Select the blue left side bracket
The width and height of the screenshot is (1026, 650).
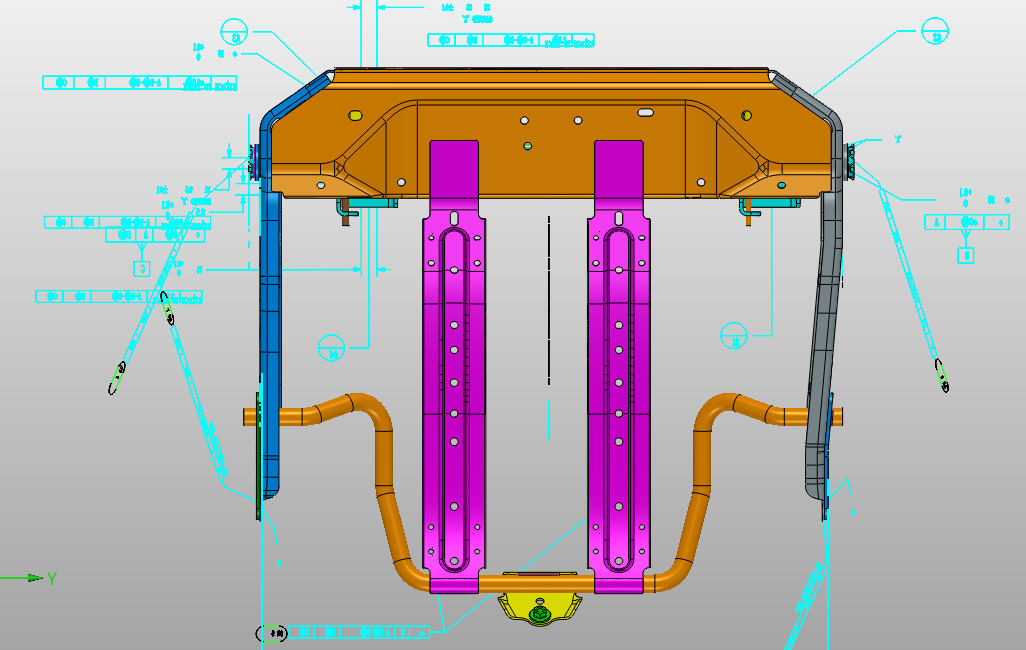[270, 330]
